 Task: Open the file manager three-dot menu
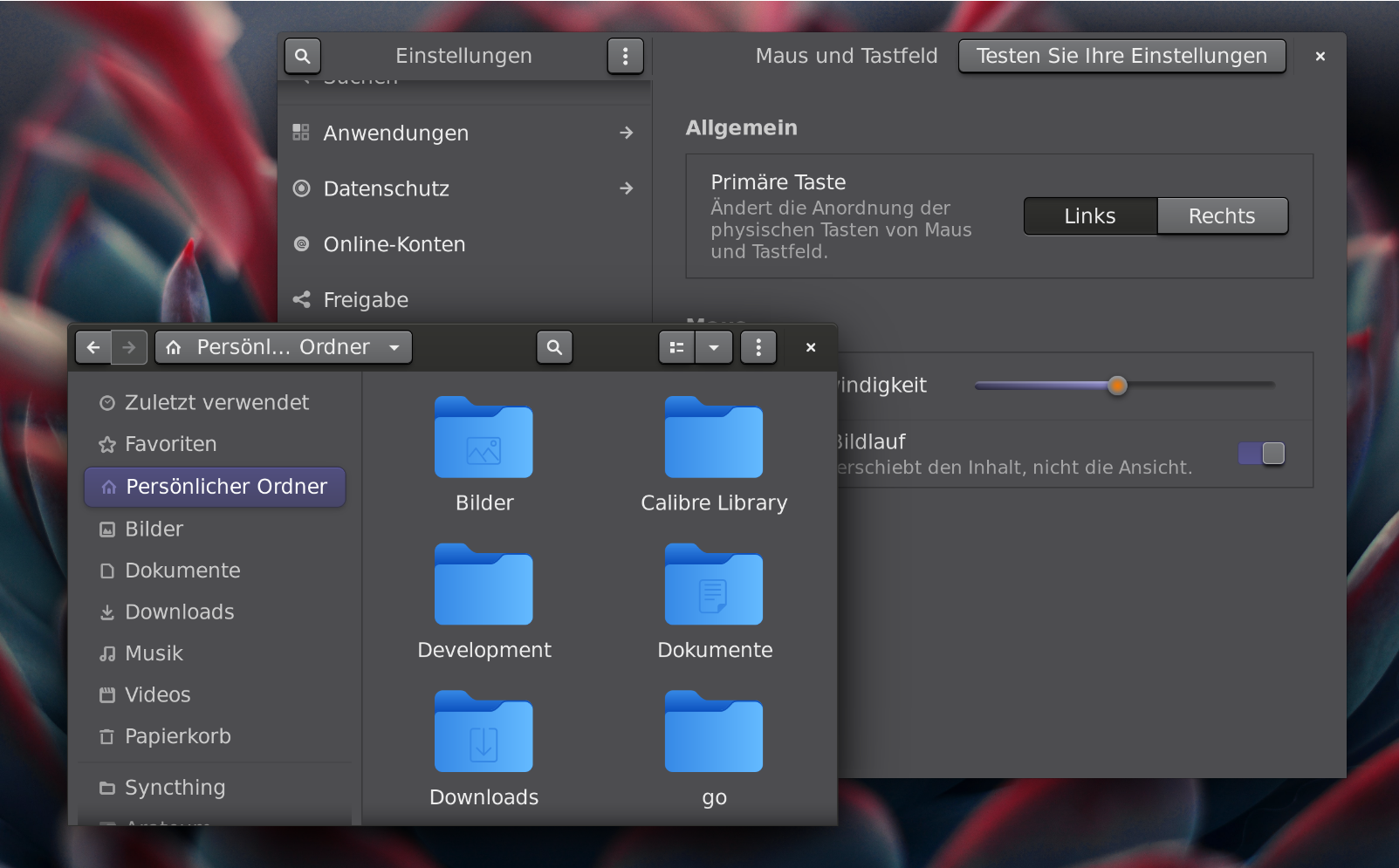click(758, 347)
